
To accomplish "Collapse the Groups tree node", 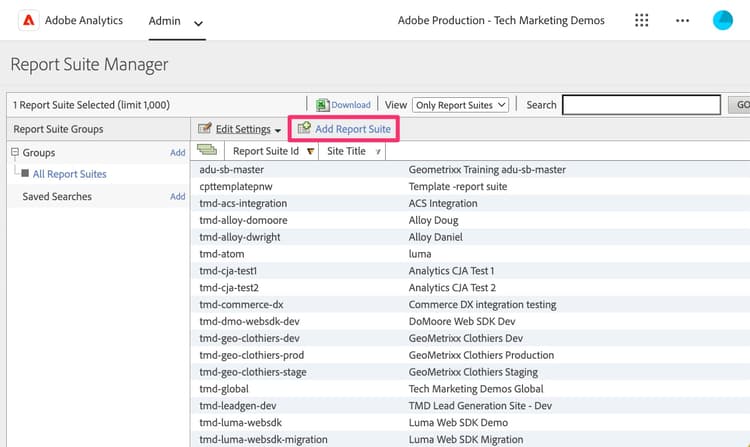I will (x=15, y=153).
